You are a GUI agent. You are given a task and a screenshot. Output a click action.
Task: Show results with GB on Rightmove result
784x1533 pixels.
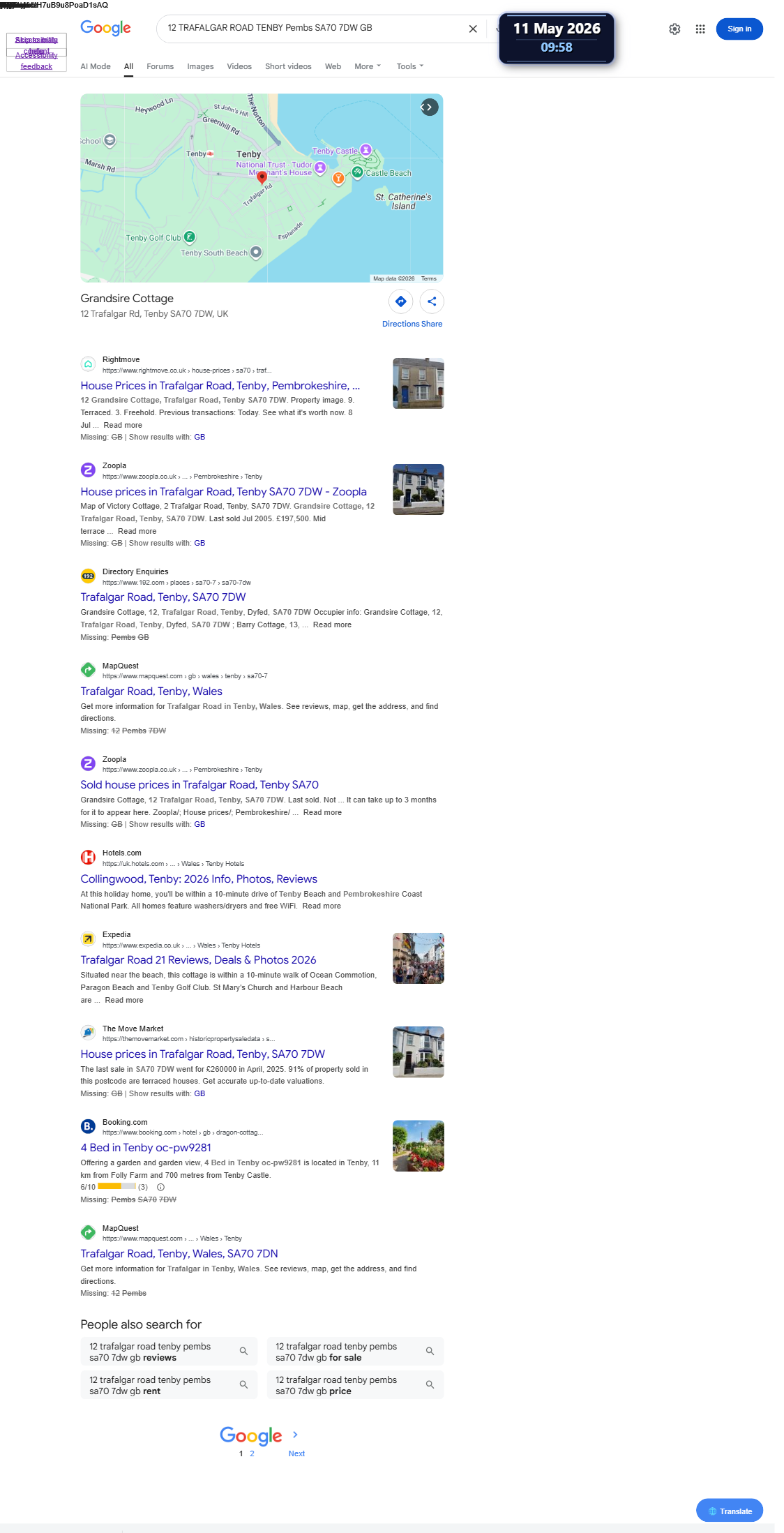click(x=199, y=437)
